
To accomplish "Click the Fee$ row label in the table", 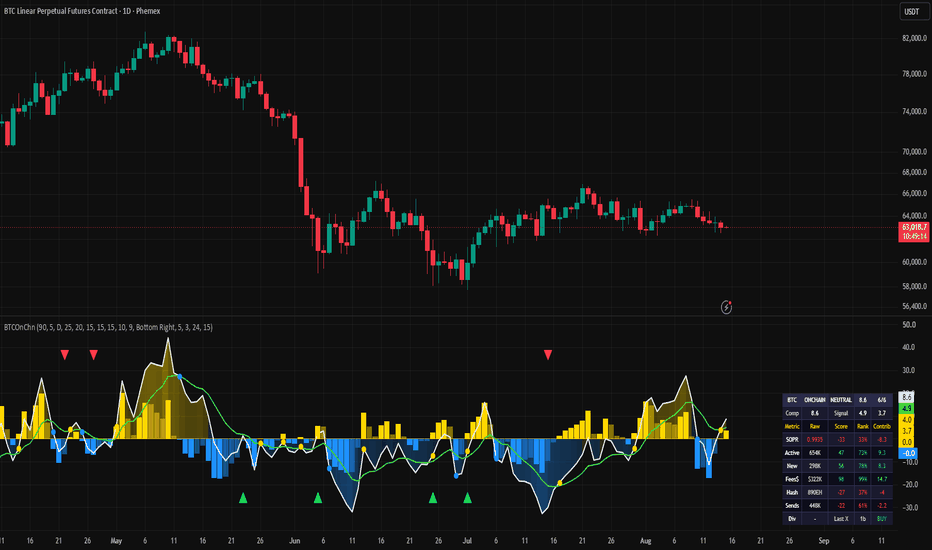I will point(792,479).
